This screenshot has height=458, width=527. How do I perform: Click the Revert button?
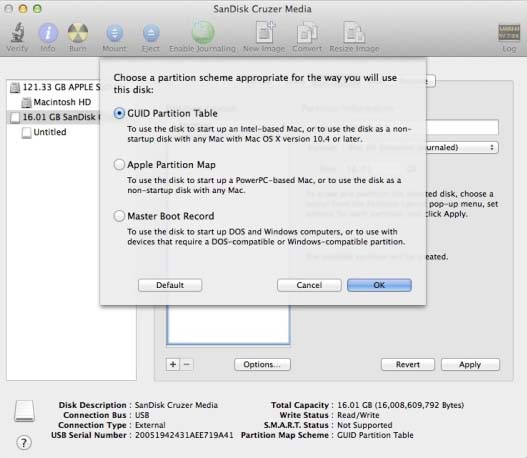(408, 365)
